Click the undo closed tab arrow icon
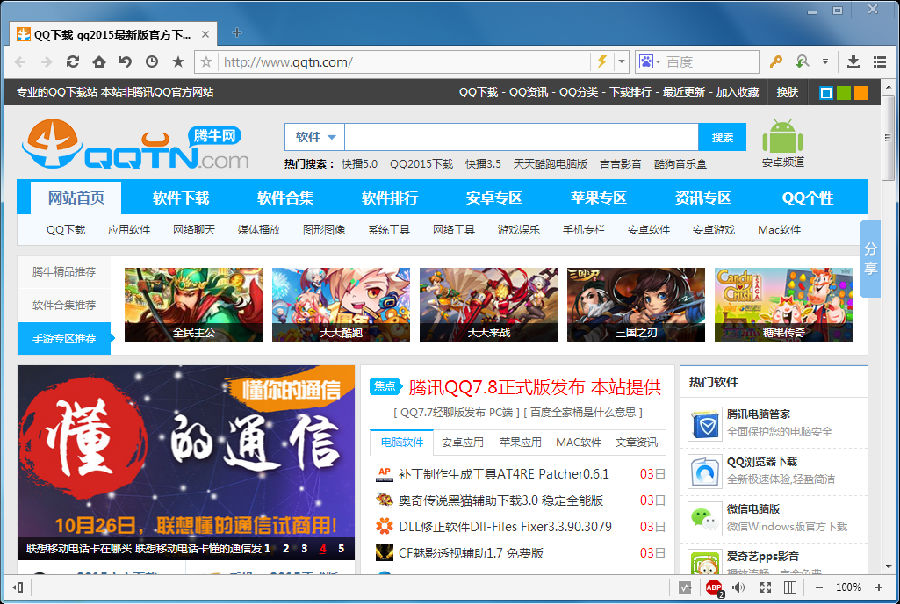900x604 pixels. coord(125,61)
